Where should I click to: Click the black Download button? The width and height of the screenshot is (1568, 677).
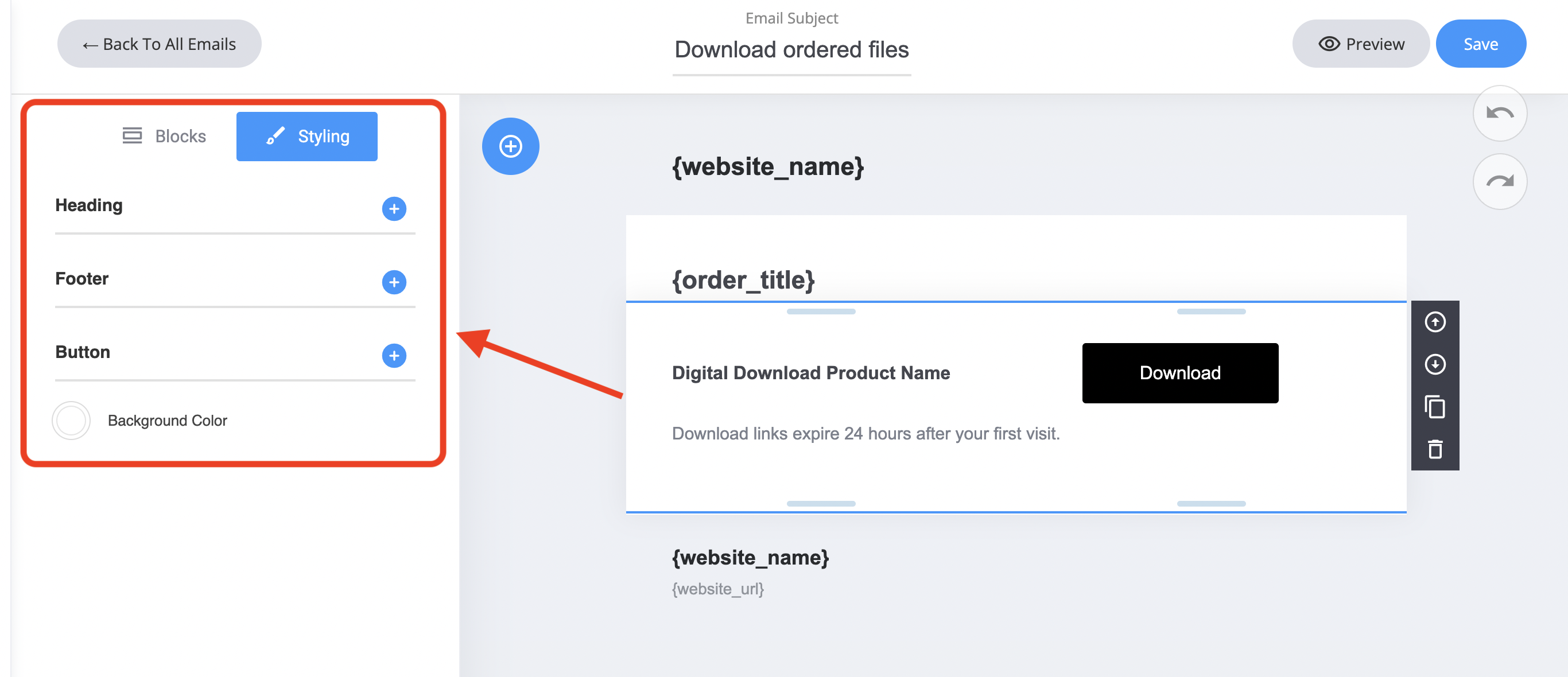tap(1179, 373)
